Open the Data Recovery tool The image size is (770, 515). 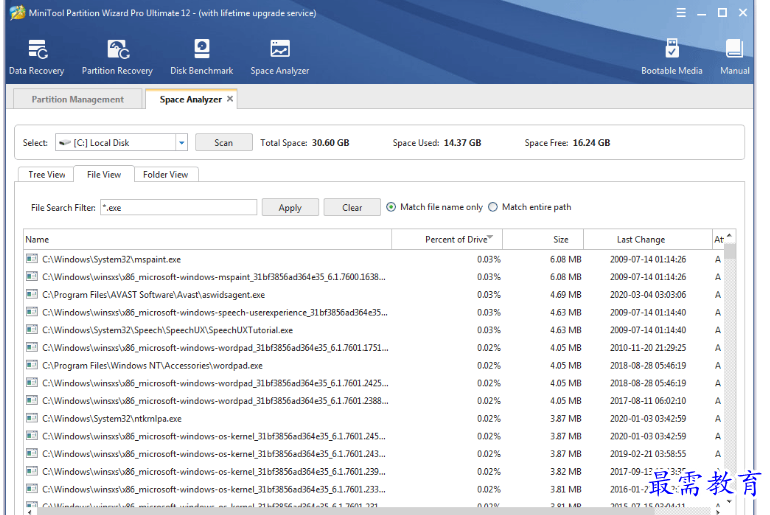pyautogui.click(x=37, y=57)
